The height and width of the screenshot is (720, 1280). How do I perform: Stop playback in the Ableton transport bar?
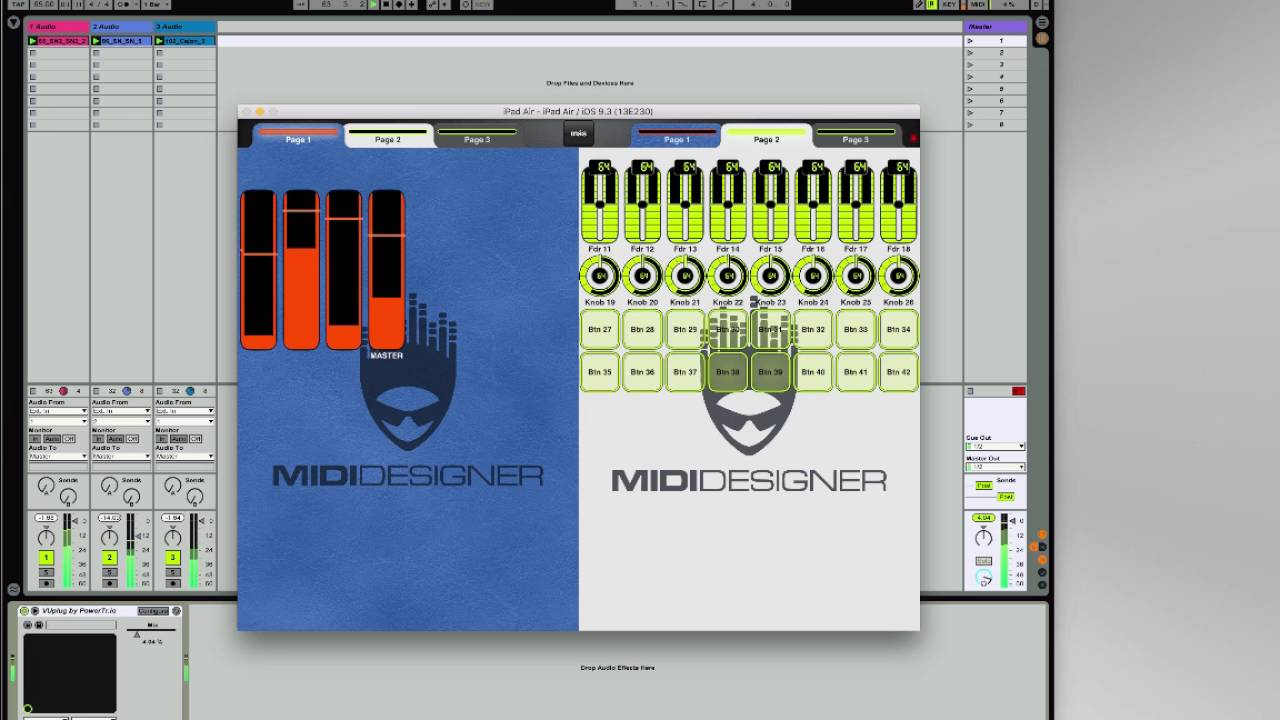(x=386, y=5)
